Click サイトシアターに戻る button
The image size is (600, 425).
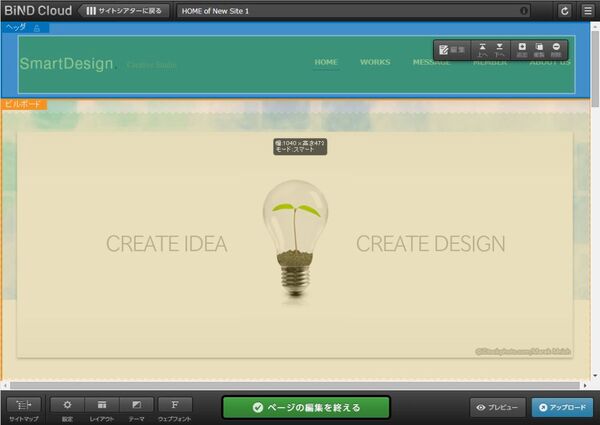pyautogui.click(x=125, y=10)
